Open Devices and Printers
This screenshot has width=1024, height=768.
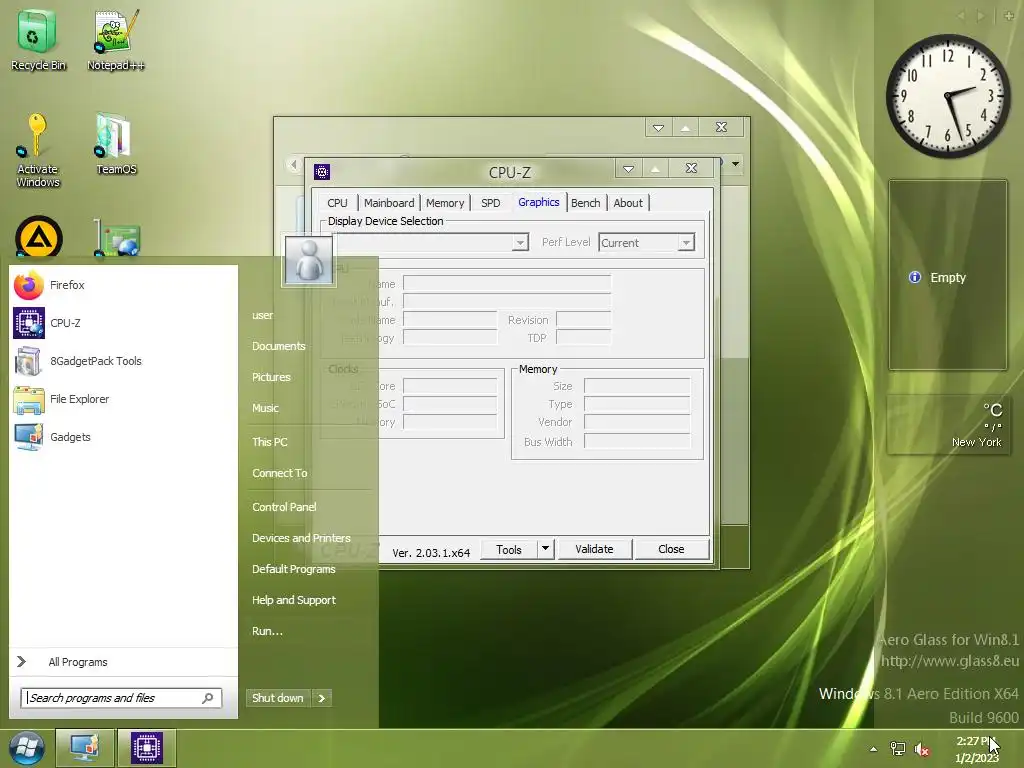301,538
